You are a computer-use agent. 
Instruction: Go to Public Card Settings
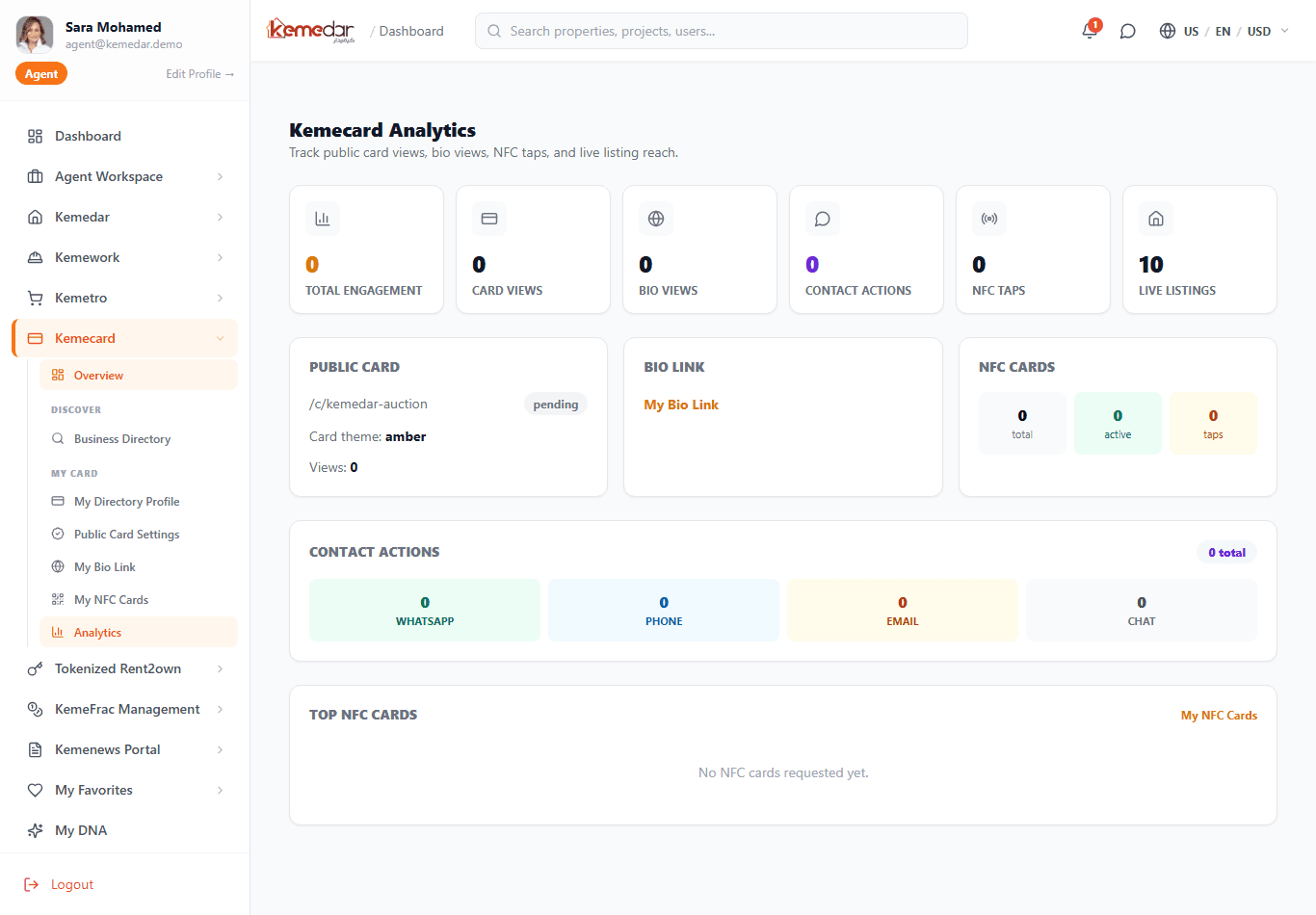(x=139, y=535)
